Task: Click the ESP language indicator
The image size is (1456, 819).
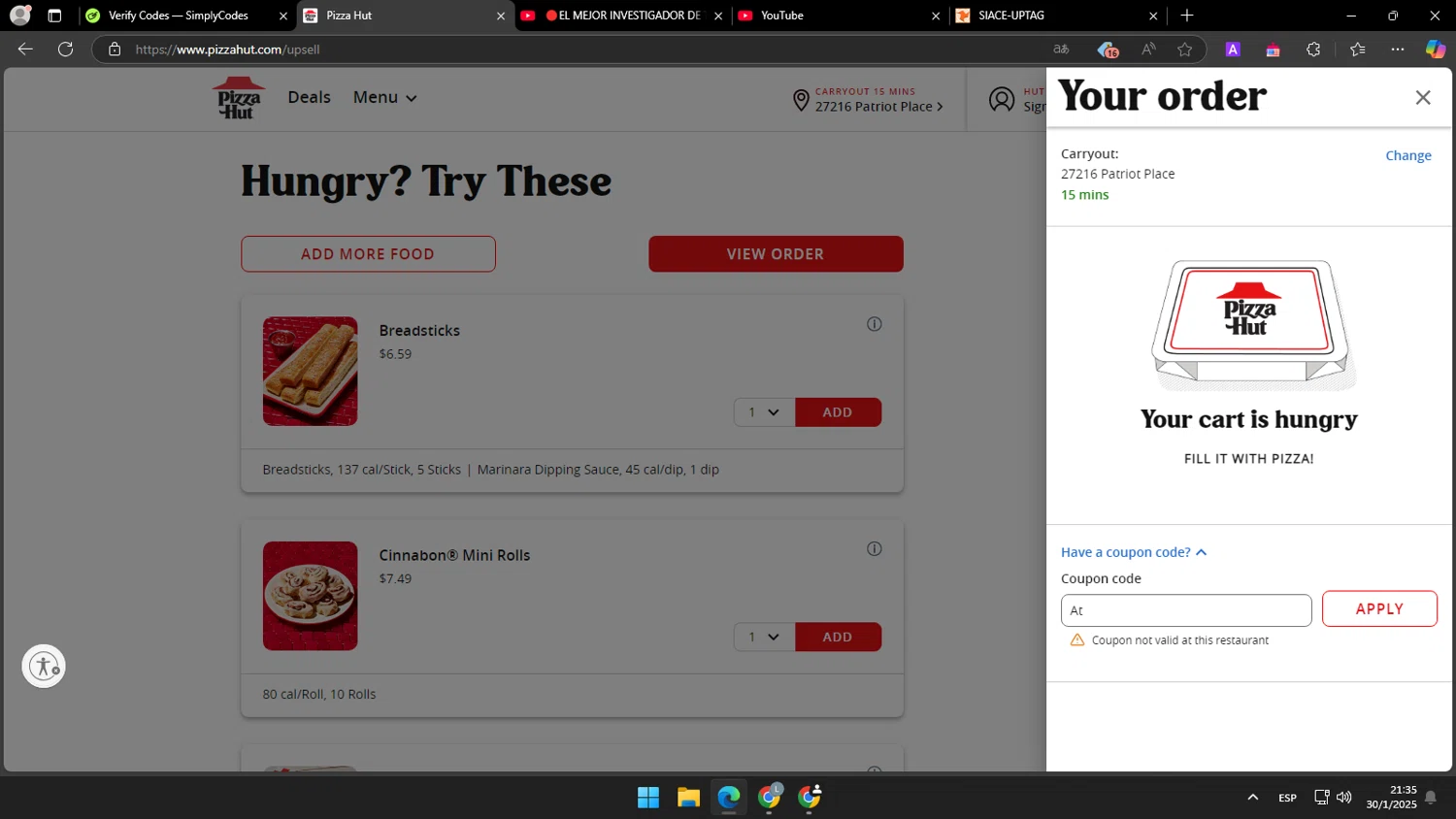Action: point(1287,798)
